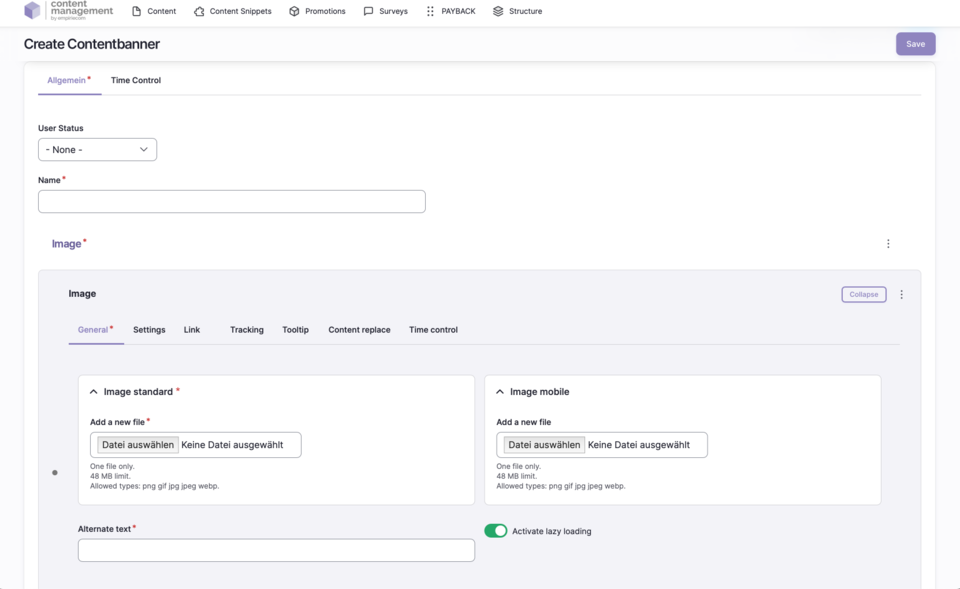Click the Collapse button for Image
960x589 pixels.
coord(863,294)
